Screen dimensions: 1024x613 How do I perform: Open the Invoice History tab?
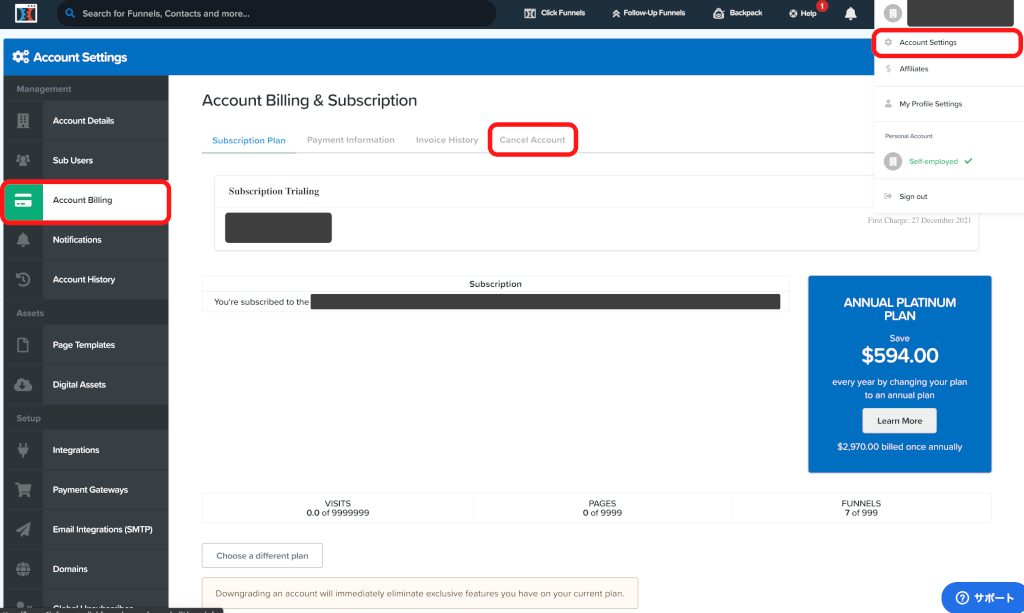447,140
